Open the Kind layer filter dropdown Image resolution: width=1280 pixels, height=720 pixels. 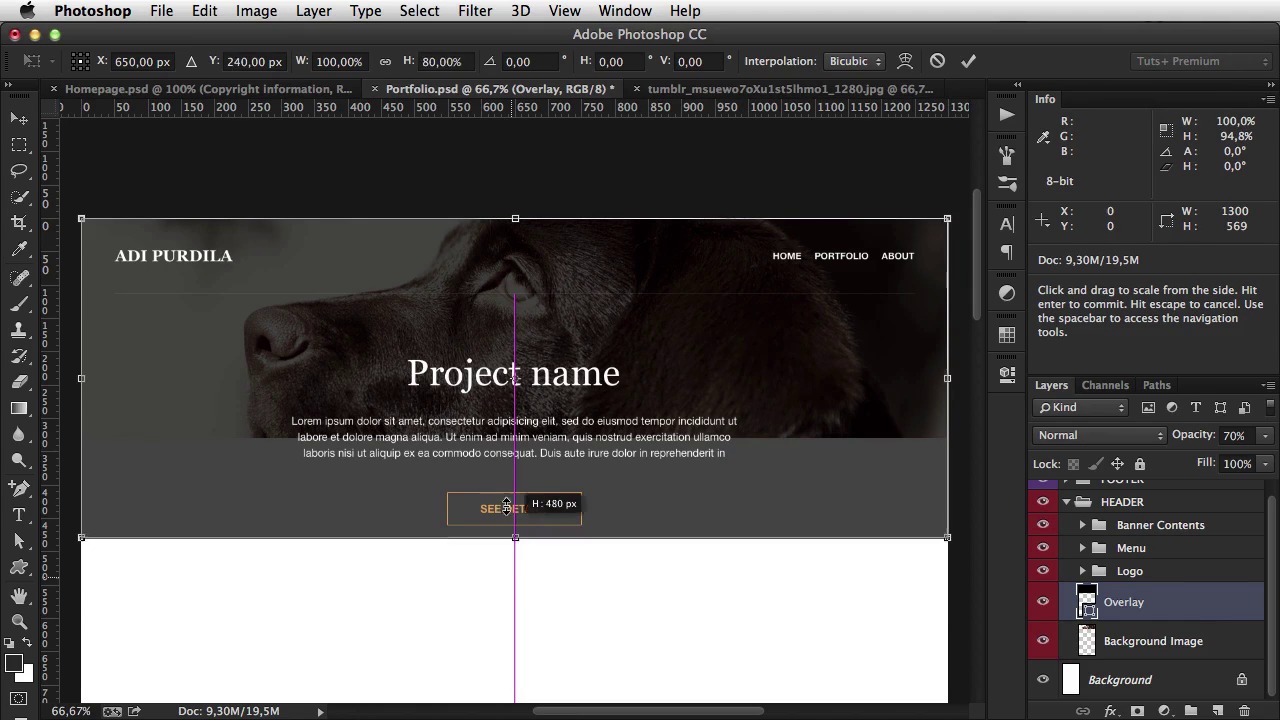(x=1081, y=408)
